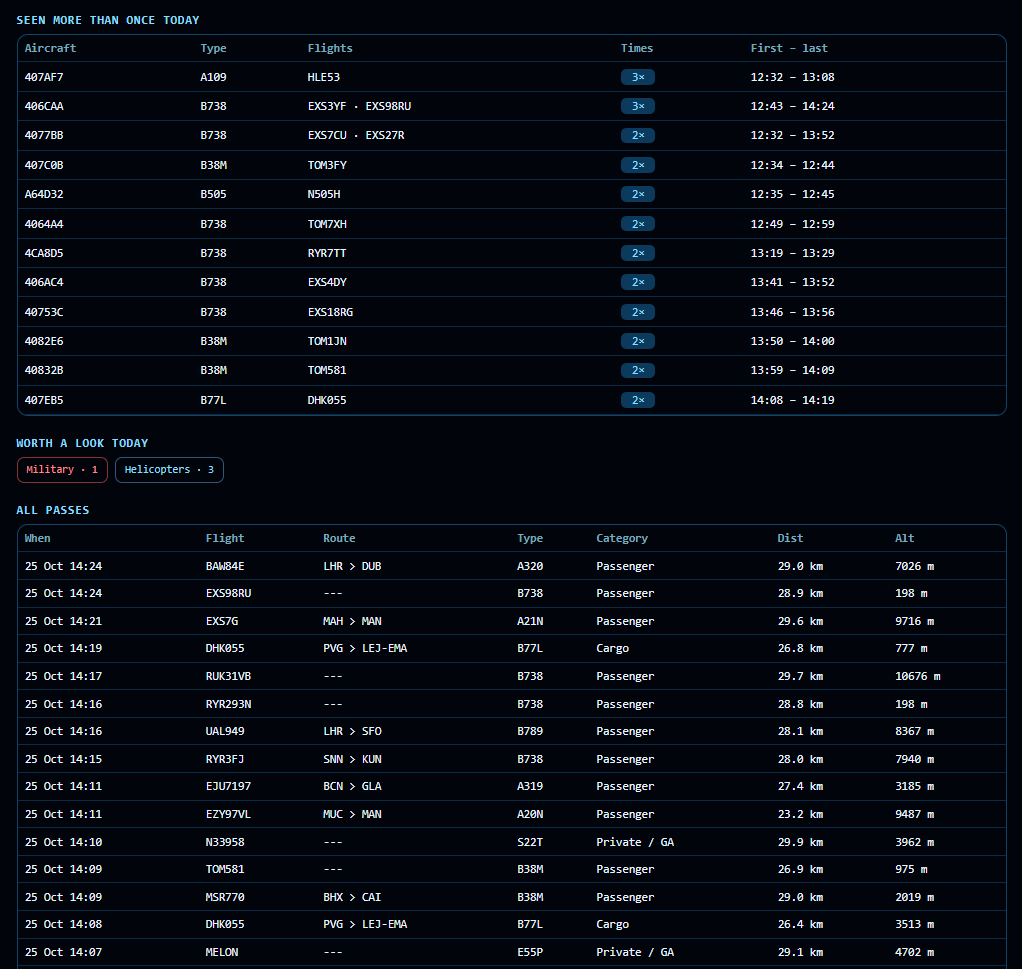Click the First – last column header
1022x969 pixels.
[789, 48]
